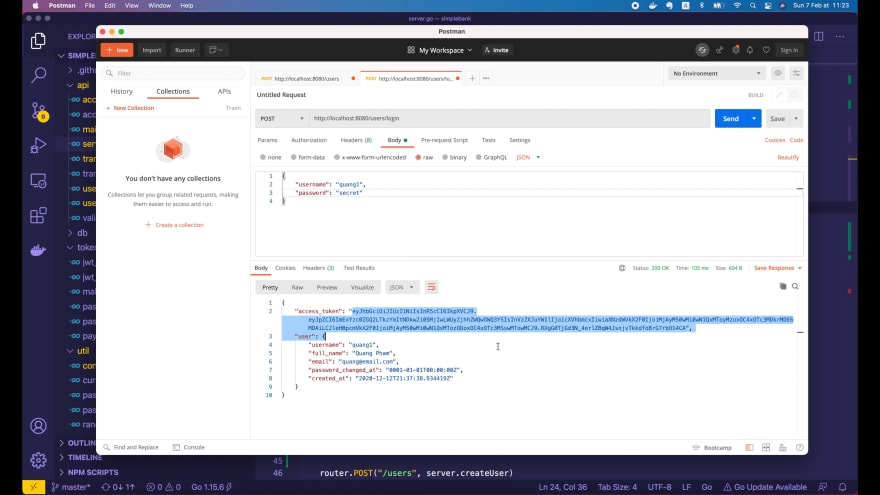The width and height of the screenshot is (880, 495).
Task: Open VS Code Search magnifier icon
Action: tap(38, 75)
